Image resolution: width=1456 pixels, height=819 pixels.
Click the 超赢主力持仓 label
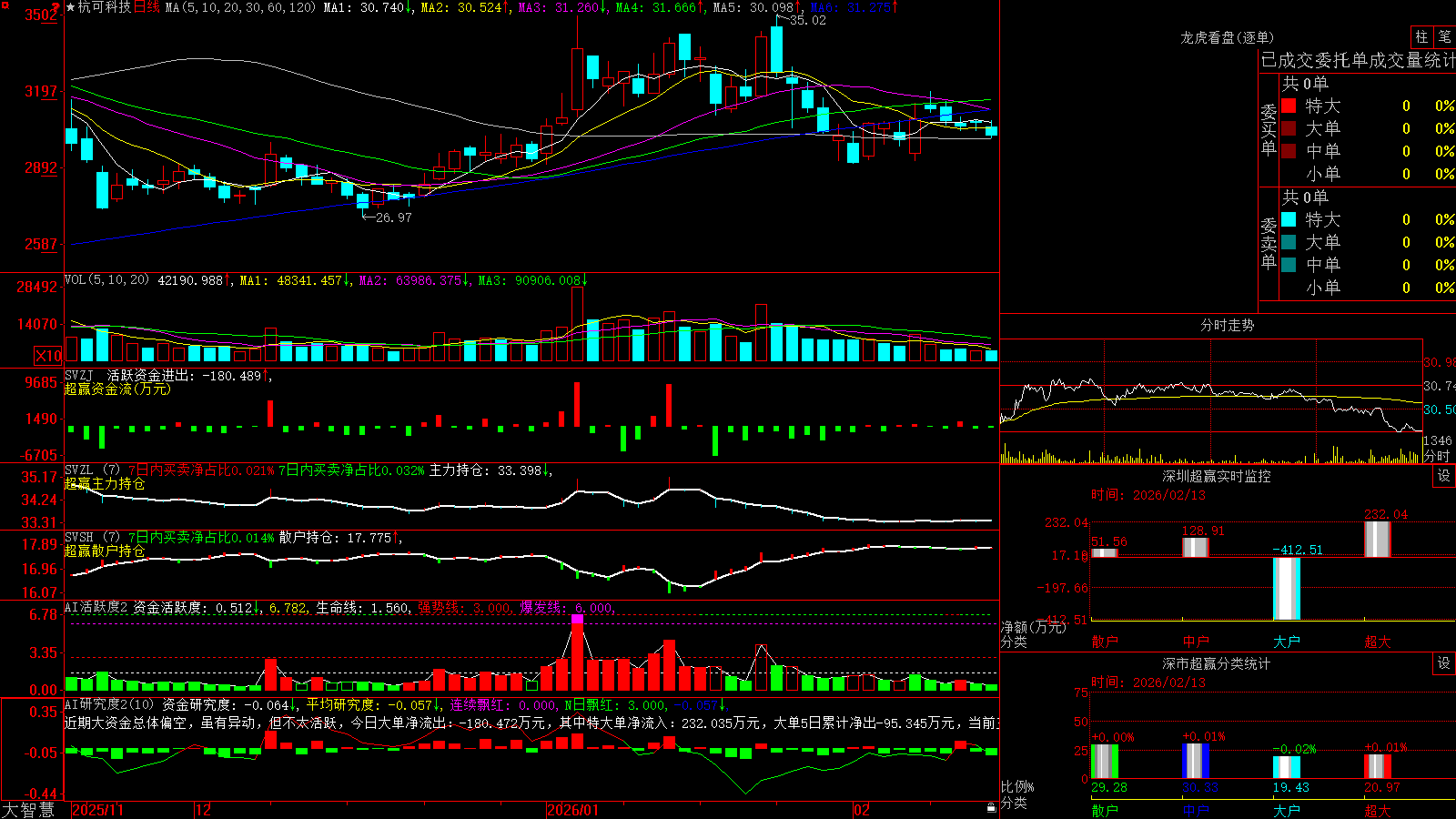point(105,483)
